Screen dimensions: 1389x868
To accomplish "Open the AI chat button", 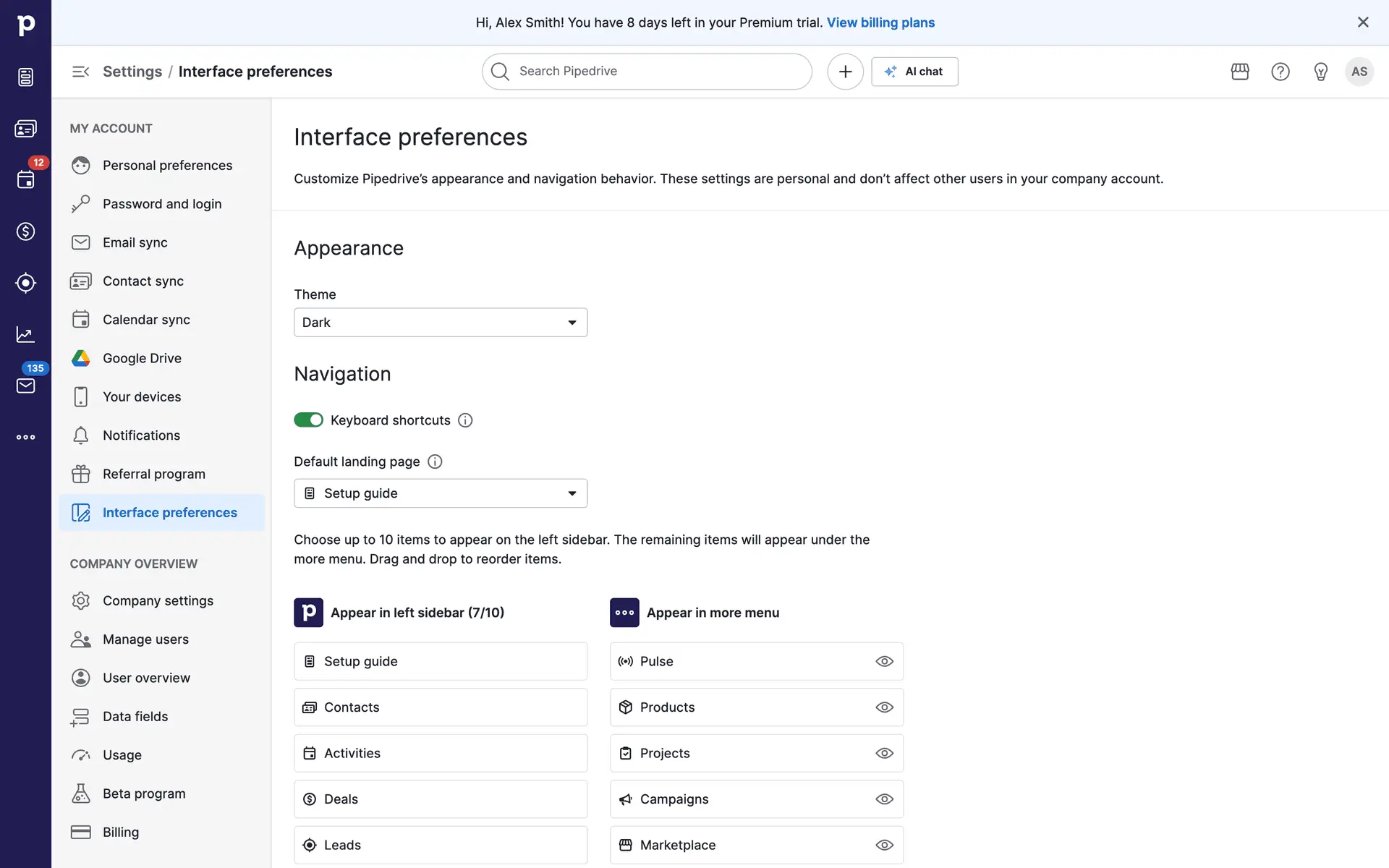I will [x=914, y=72].
